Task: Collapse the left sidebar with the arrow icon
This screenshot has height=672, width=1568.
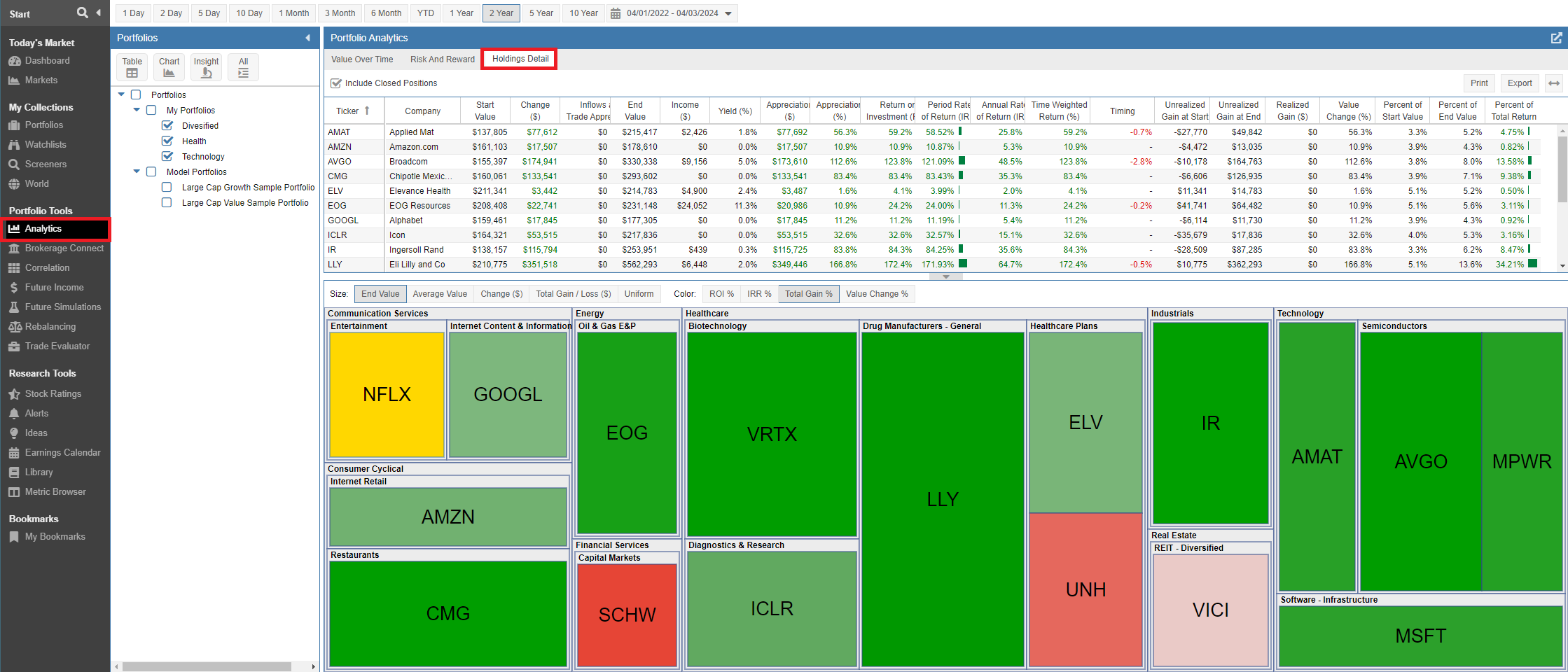Action: point(98,13)
